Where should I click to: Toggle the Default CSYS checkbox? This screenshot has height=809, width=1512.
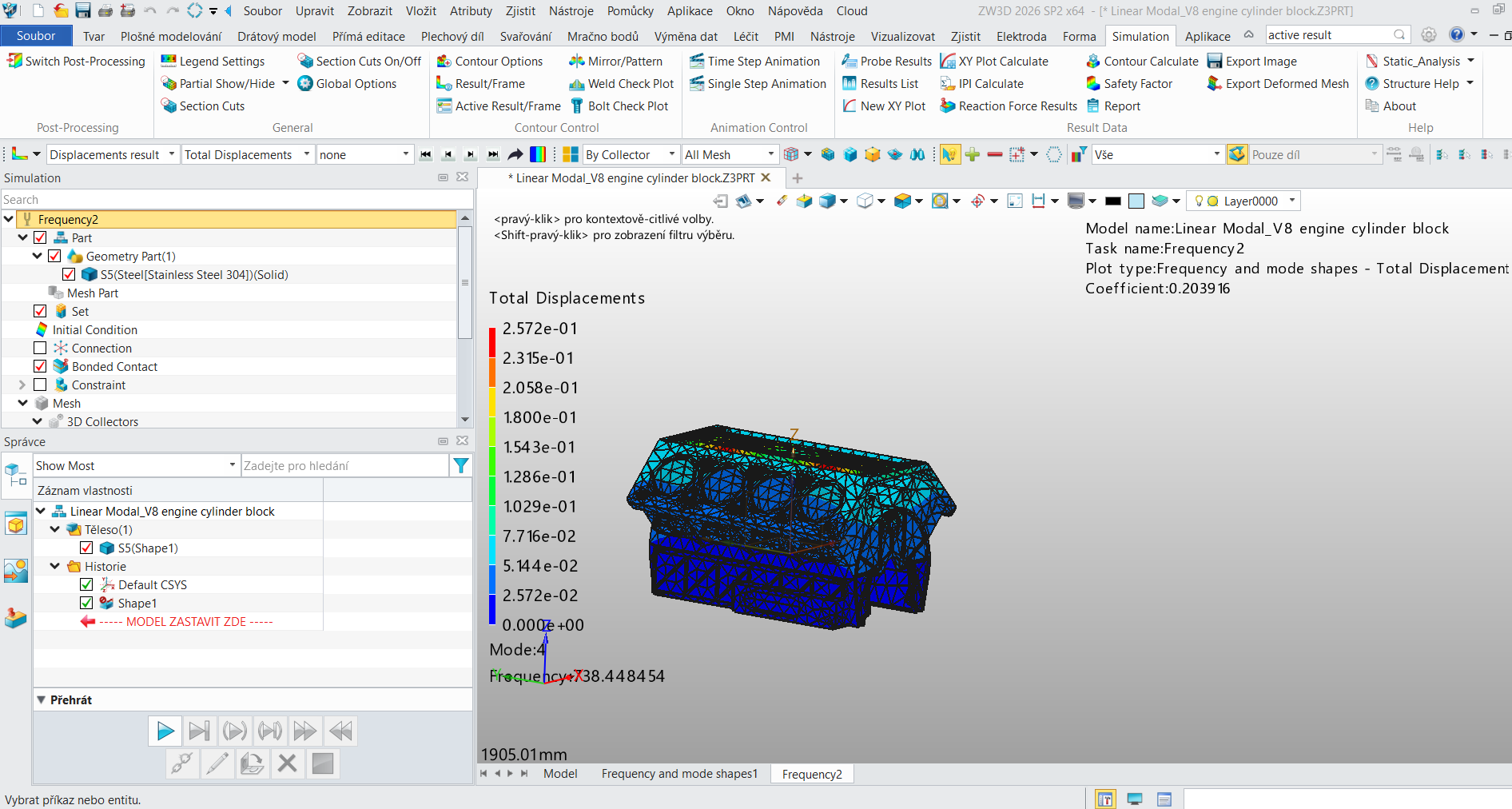86,584
